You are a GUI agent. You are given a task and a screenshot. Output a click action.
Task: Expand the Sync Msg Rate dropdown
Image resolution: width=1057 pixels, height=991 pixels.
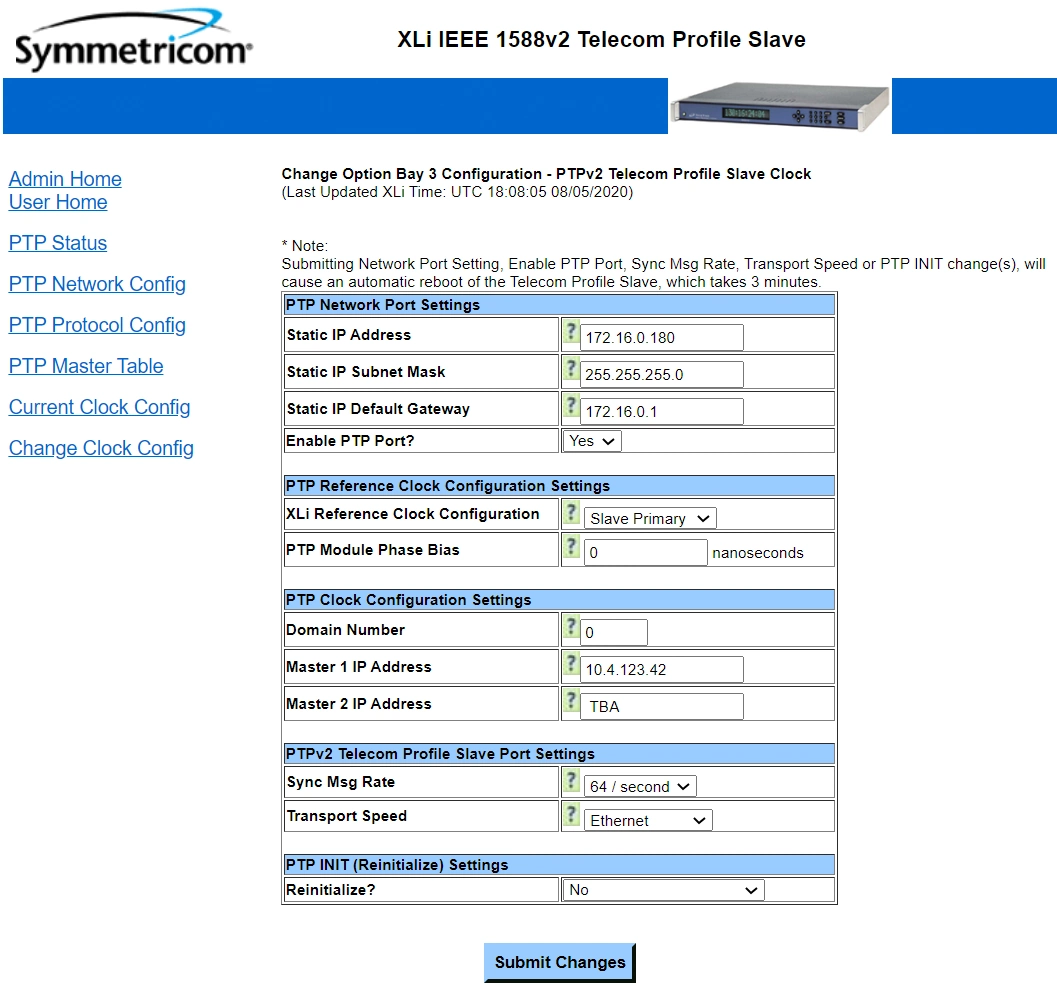pos(640,787)
